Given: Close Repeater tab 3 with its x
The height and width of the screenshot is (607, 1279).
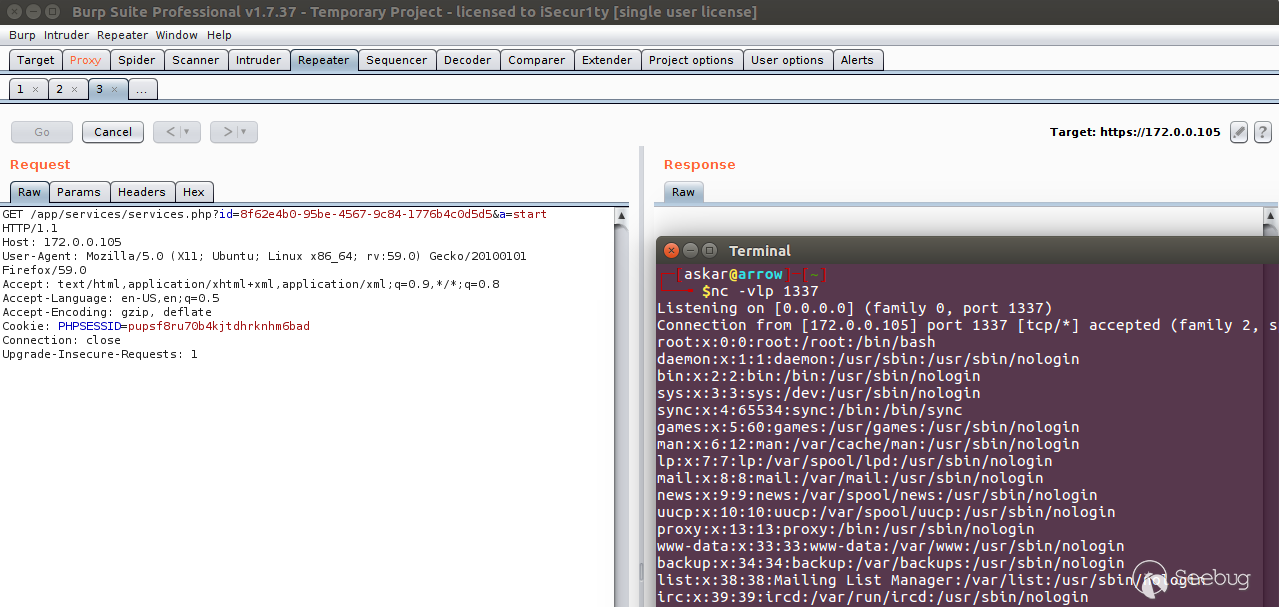Looking at the screenshot, I should (114, 89).
